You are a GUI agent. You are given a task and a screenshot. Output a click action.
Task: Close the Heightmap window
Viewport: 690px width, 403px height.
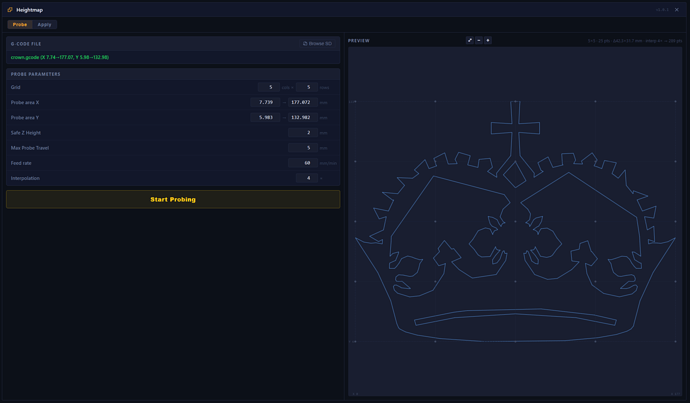(677, 10)
